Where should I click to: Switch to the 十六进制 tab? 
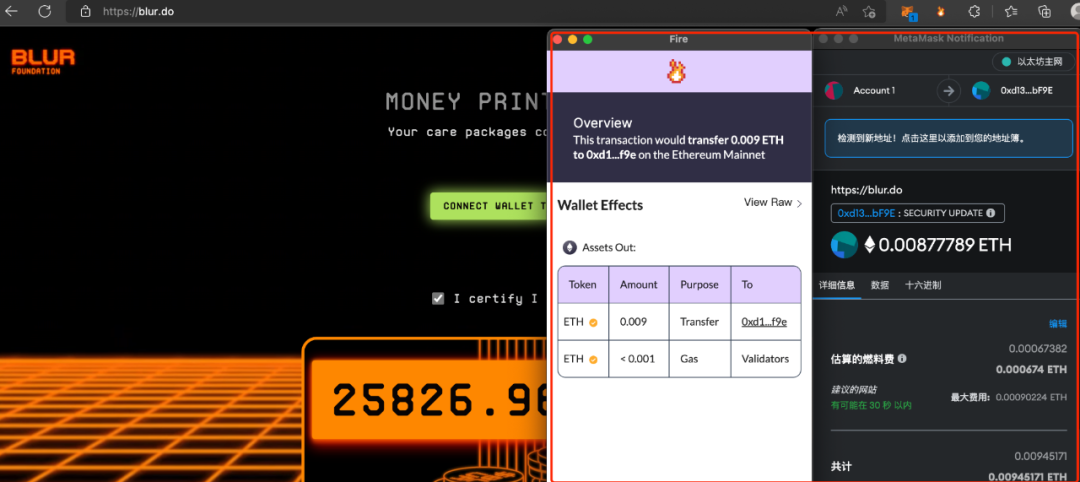click(x=923, y=285)
